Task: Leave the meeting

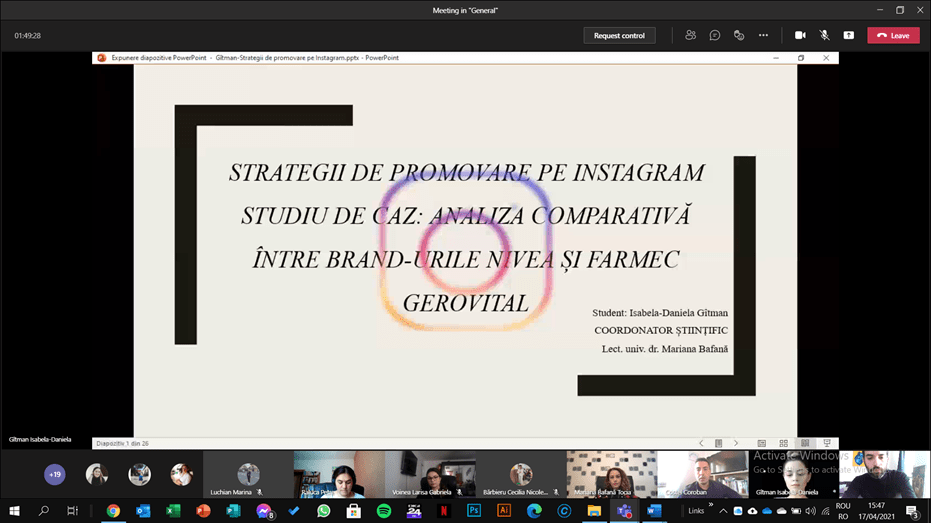Action: pyautogui.click(x=893, y=35)
